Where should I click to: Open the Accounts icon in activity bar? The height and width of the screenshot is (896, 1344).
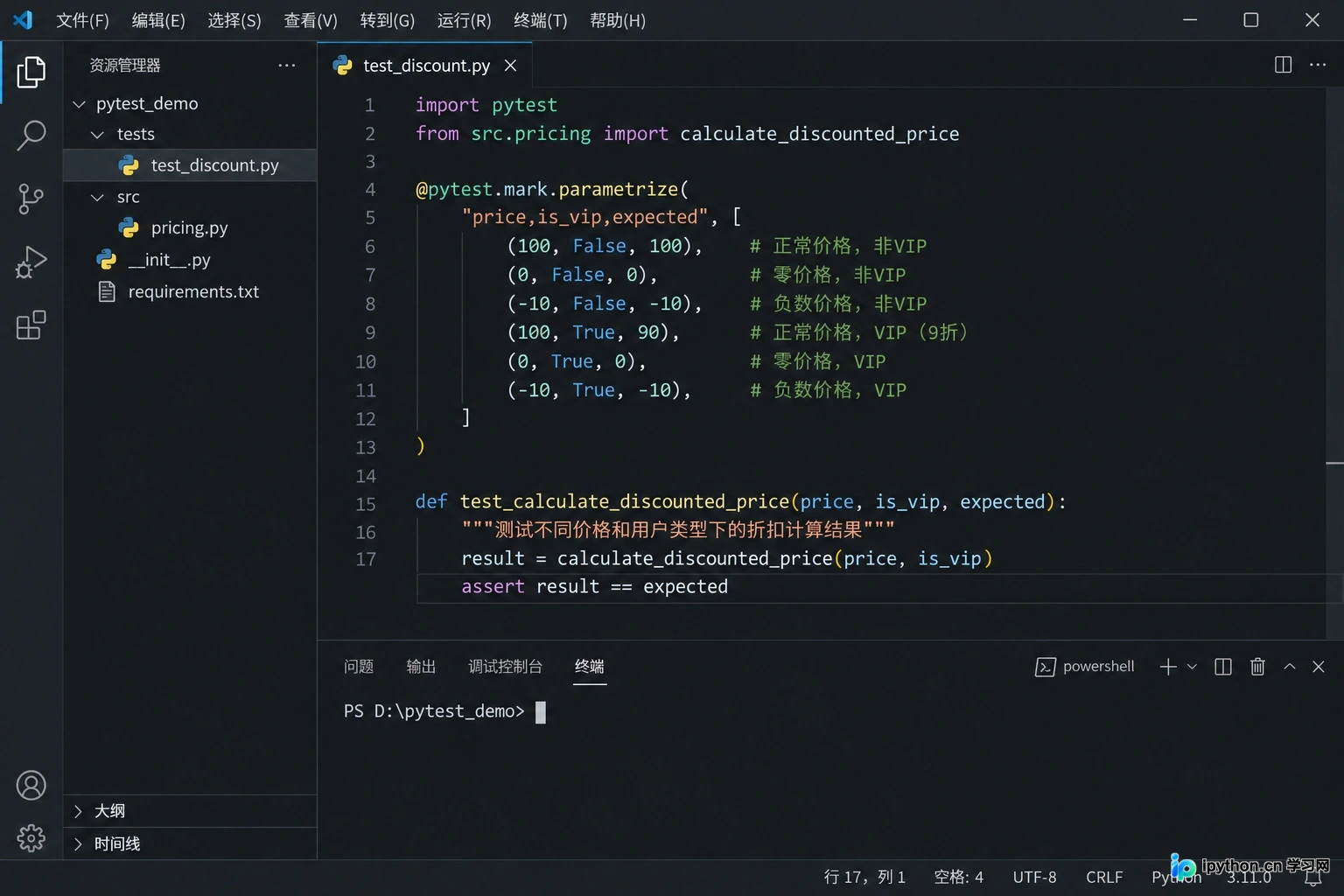click(x=31, y=785)
